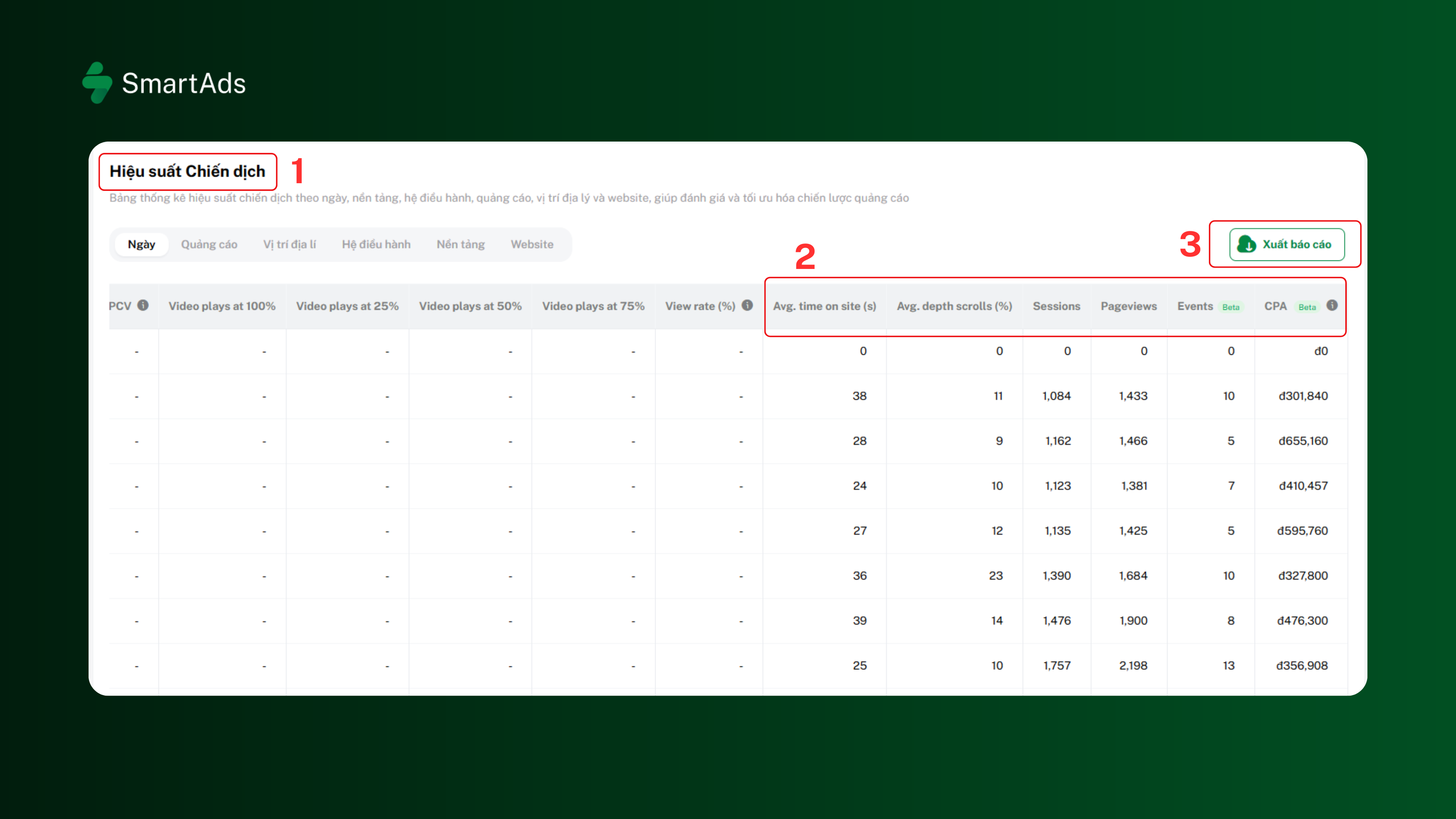Switch to the Hệ điều hành tab

tap(377, 244)
